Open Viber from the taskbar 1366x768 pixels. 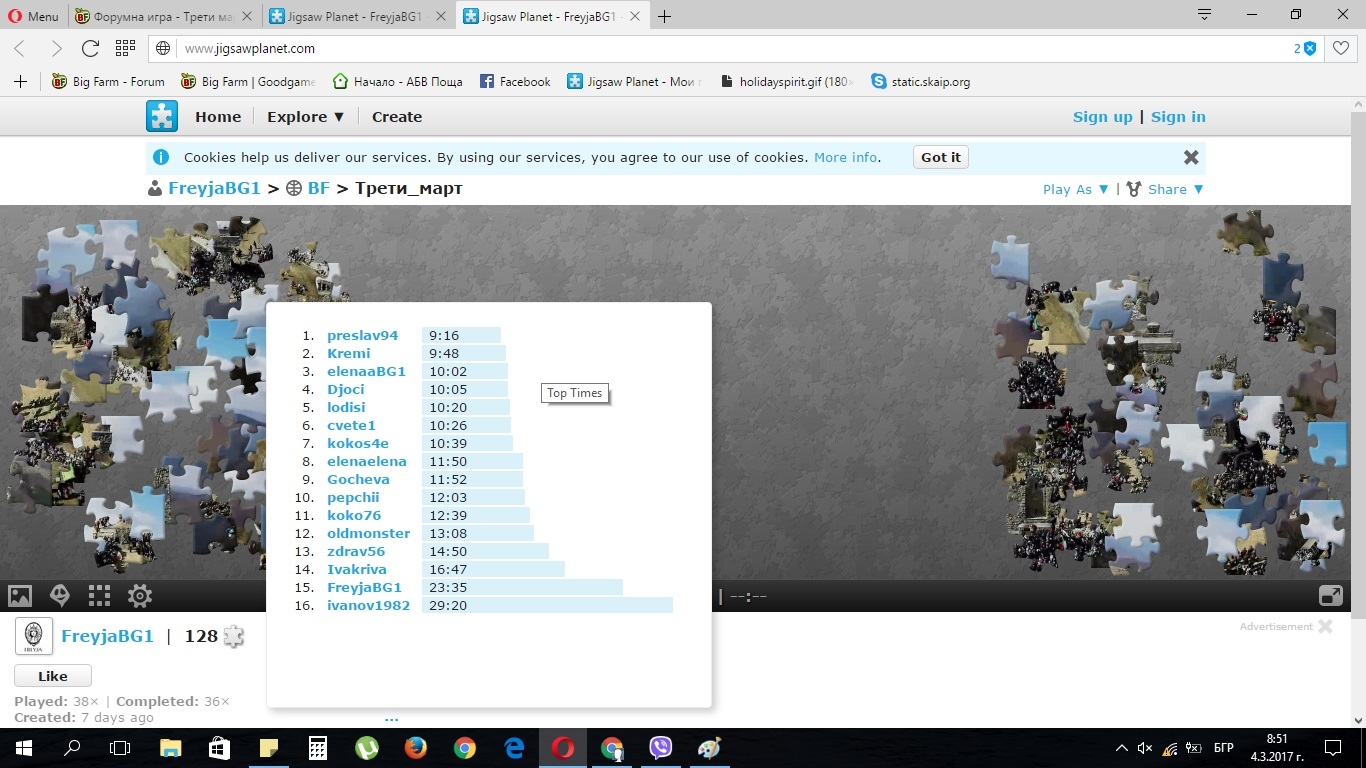pyautogui.click(x=660, y=748)
